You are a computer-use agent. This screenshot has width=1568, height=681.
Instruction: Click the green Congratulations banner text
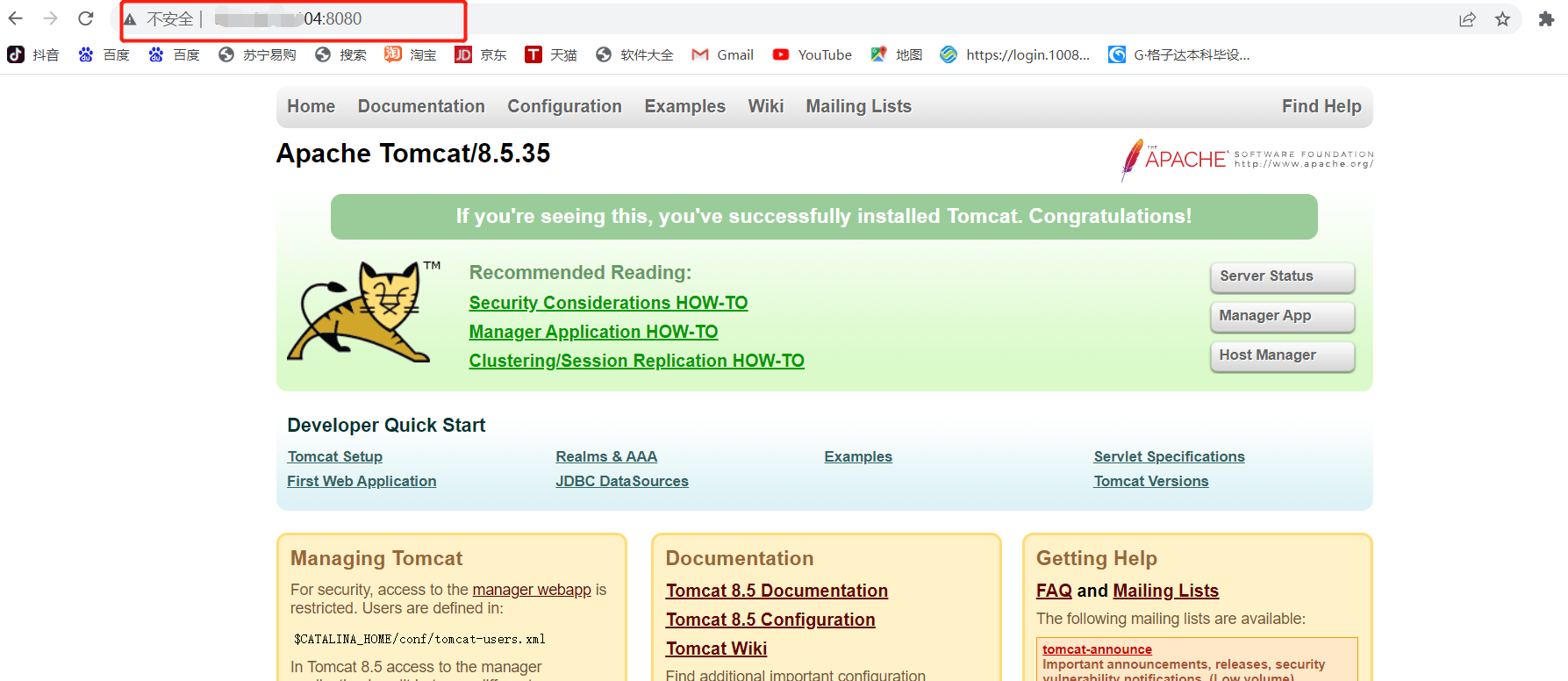coord(824,217)
